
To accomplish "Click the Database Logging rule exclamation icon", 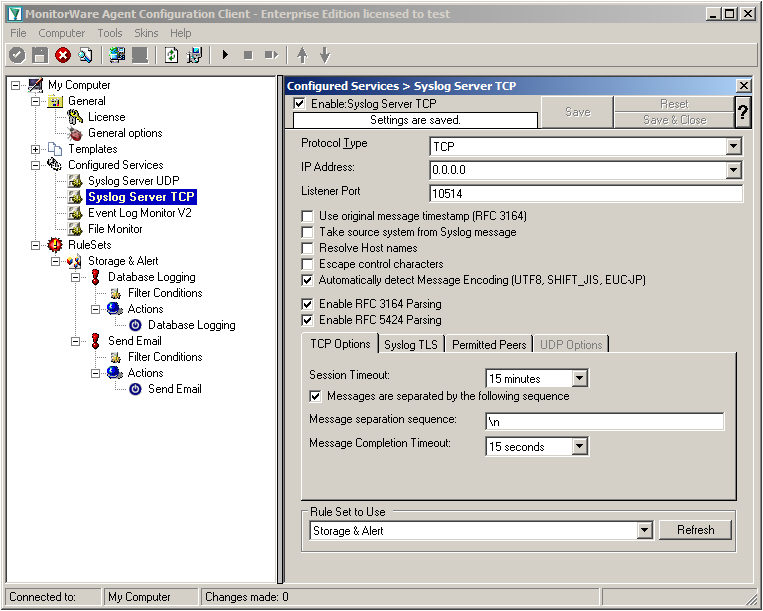I will pyautogui.click(x=95, y=277).
